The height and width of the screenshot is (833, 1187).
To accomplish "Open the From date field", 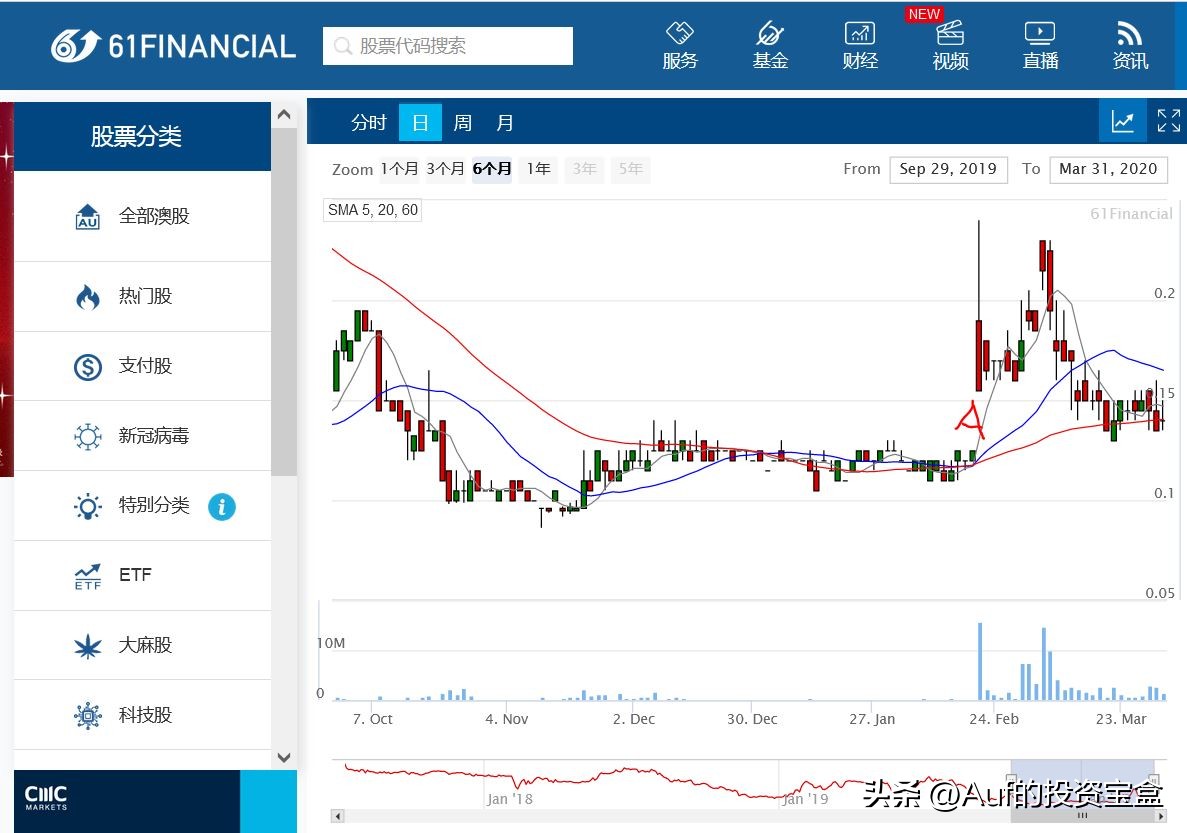I will (947, 169).
